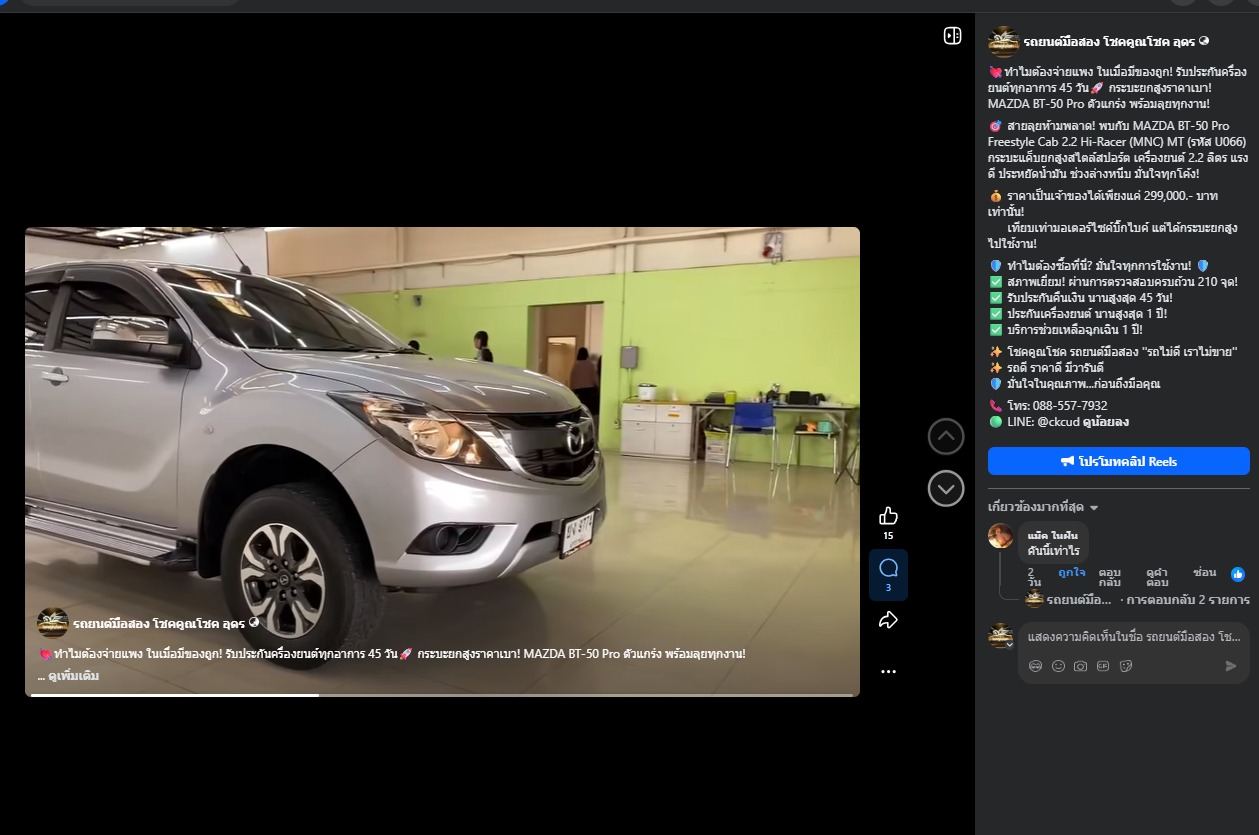This screenshot has width=1259, height=835.
Task: Expand การตอบกลับ 2 รายการ replies
Action: tap(1188, 600)
